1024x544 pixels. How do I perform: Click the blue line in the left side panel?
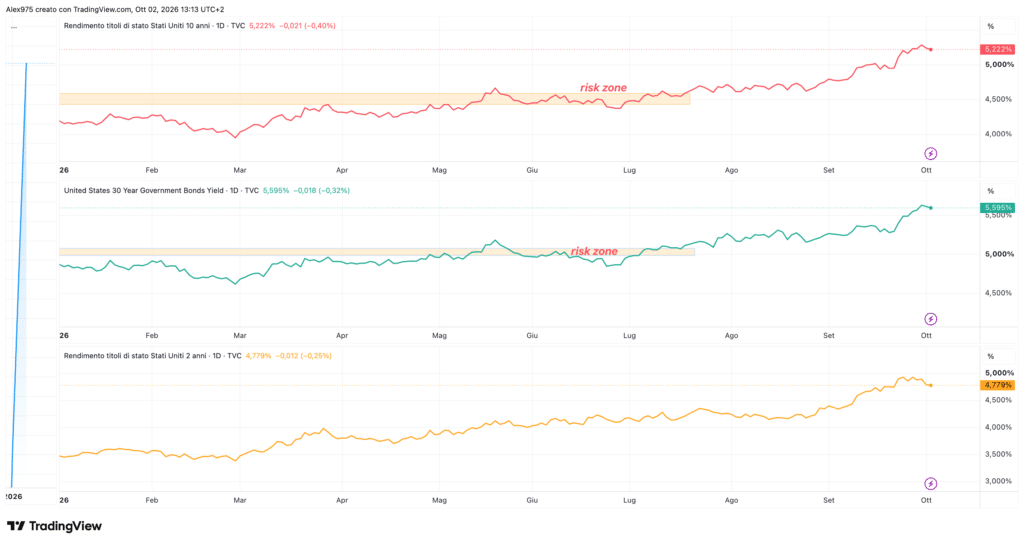[x=19, y=275]
